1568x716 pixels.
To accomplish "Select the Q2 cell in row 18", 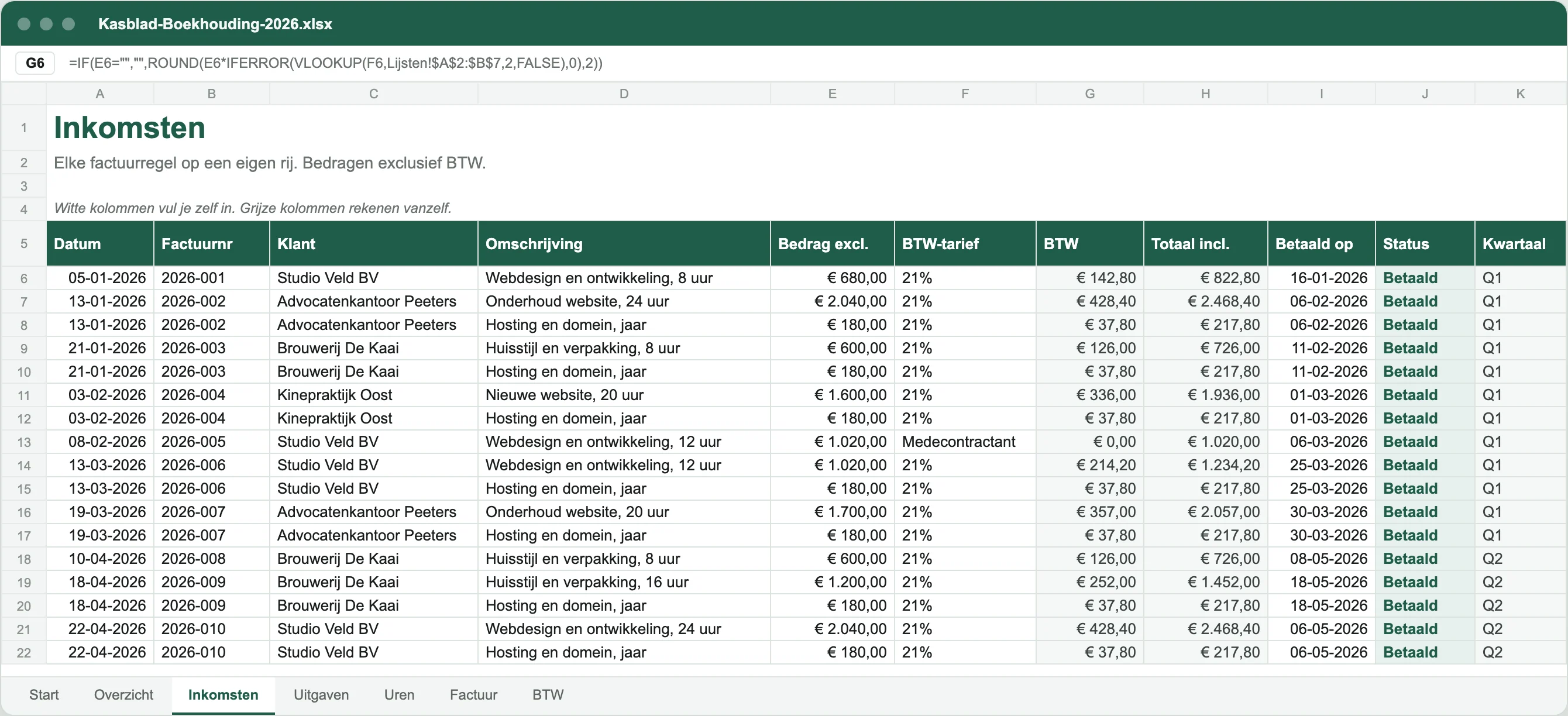I will 1520,559.
